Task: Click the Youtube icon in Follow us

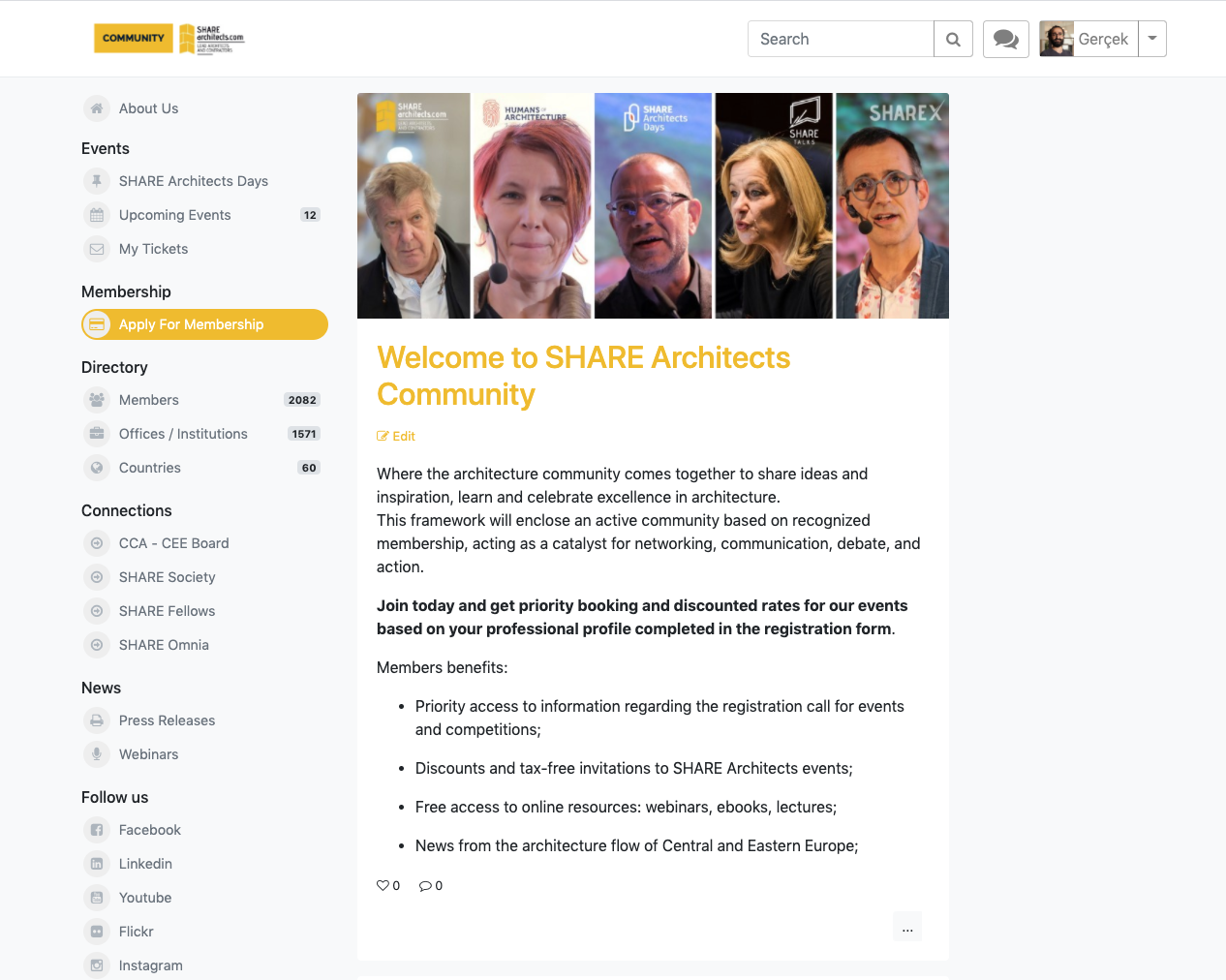Action: [x=97, y=898]
